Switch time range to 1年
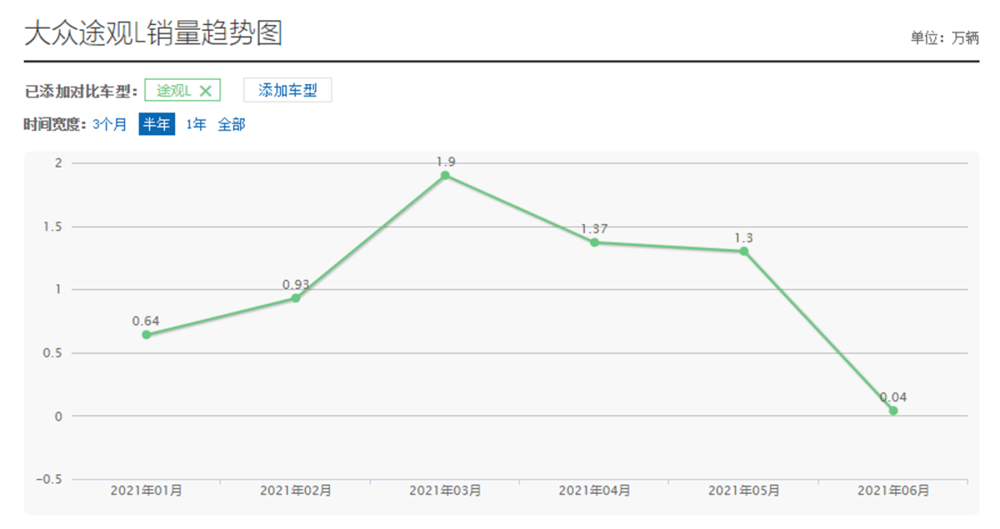This screenshot has height=529, width=1000. (196, 124)
